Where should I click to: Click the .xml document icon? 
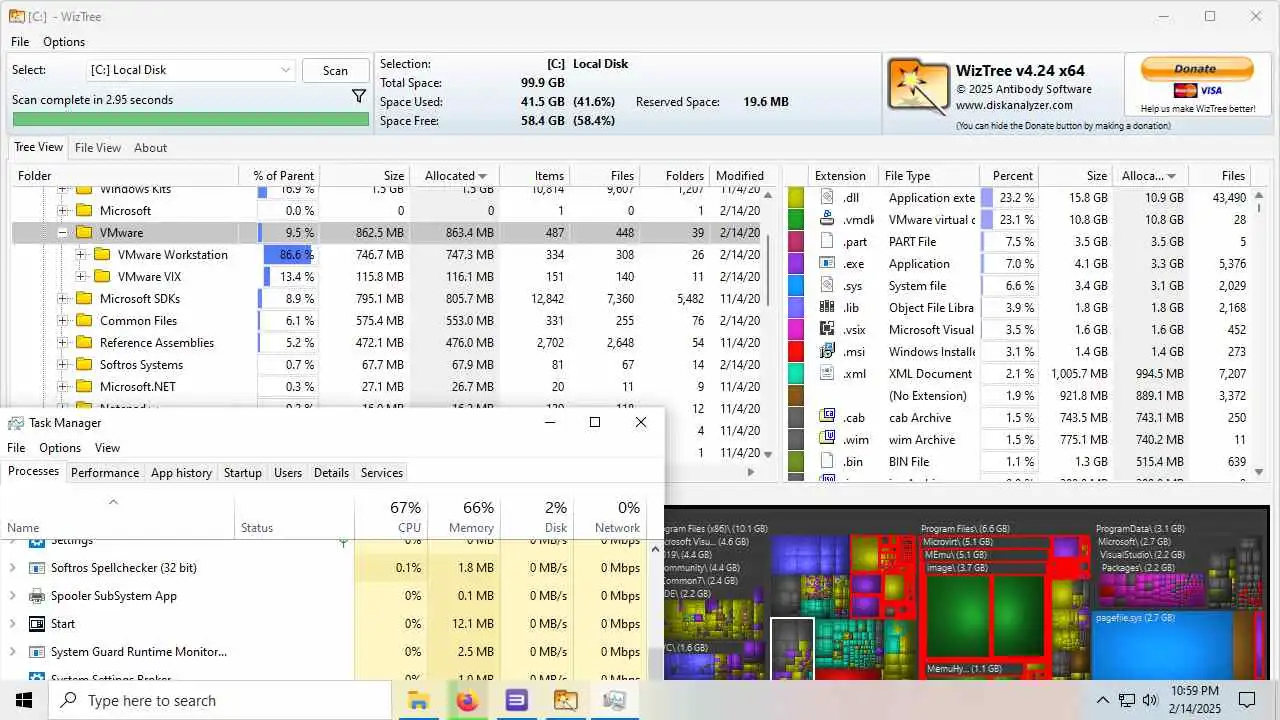[x=827, y=373]
